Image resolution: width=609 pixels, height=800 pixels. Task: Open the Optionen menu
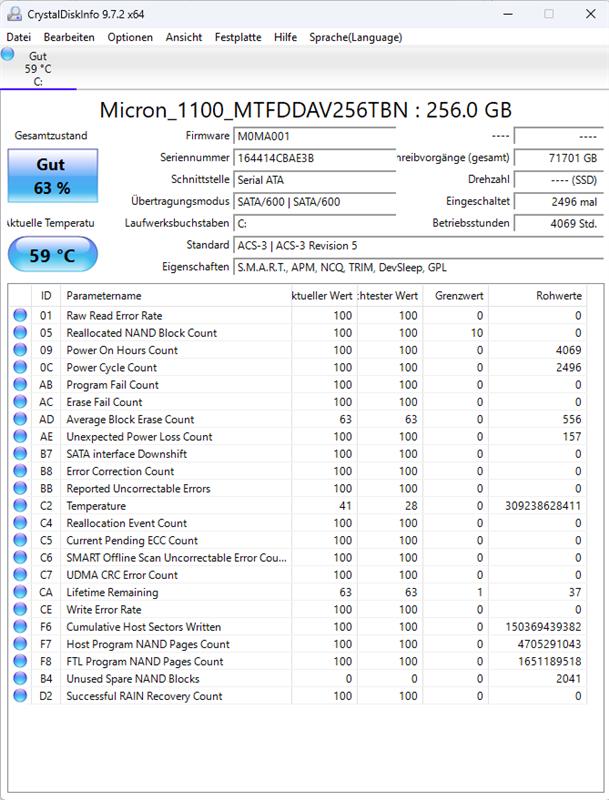(130, 37)
